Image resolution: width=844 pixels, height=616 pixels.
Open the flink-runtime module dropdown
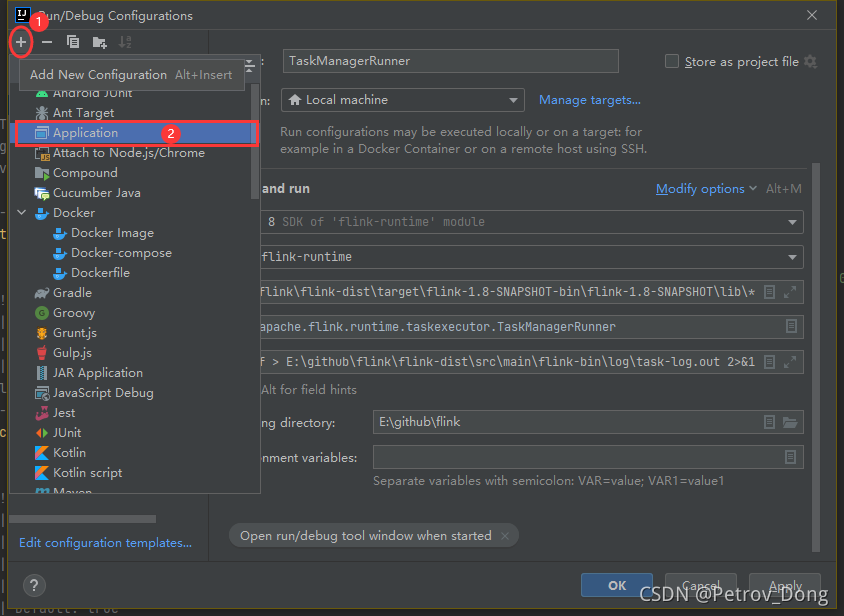point(530,257)
